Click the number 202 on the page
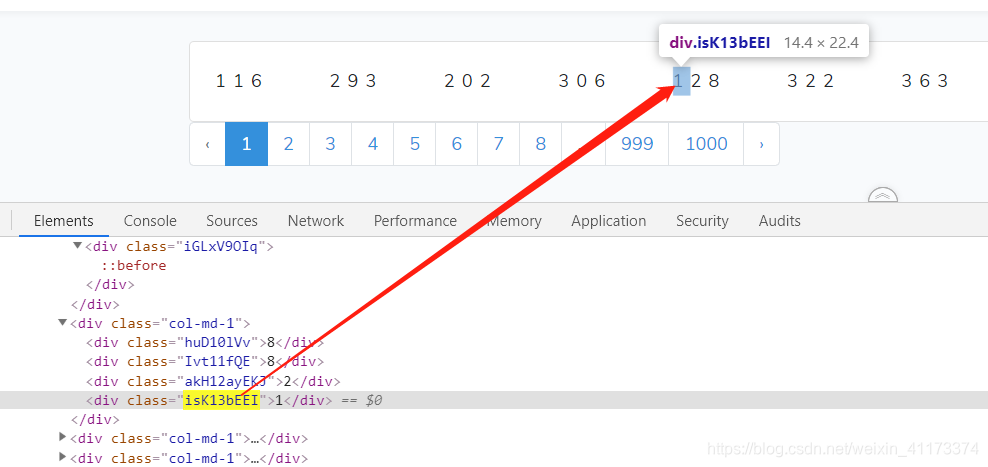 tap(468, 81)
